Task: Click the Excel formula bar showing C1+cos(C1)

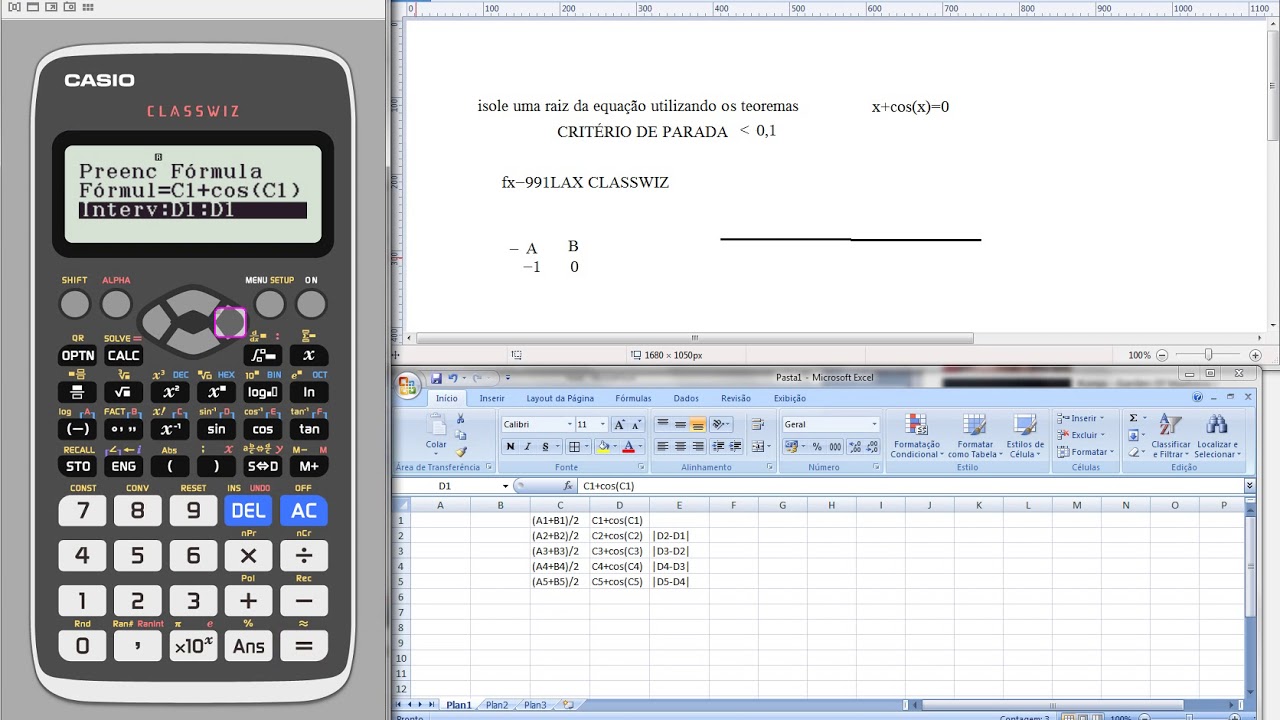Action: point(910,486)
